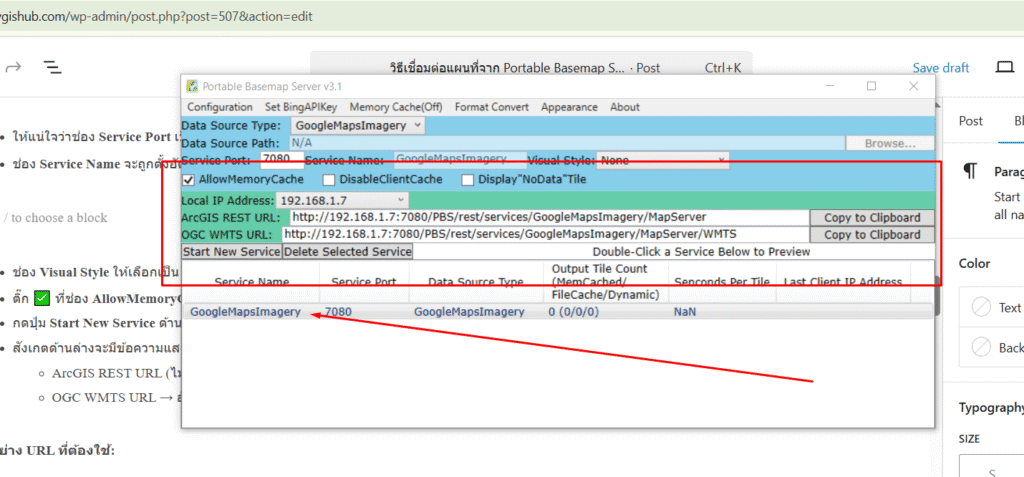Click the Service Port field
Screen dimensions: 1024x477
click(282, 159)
